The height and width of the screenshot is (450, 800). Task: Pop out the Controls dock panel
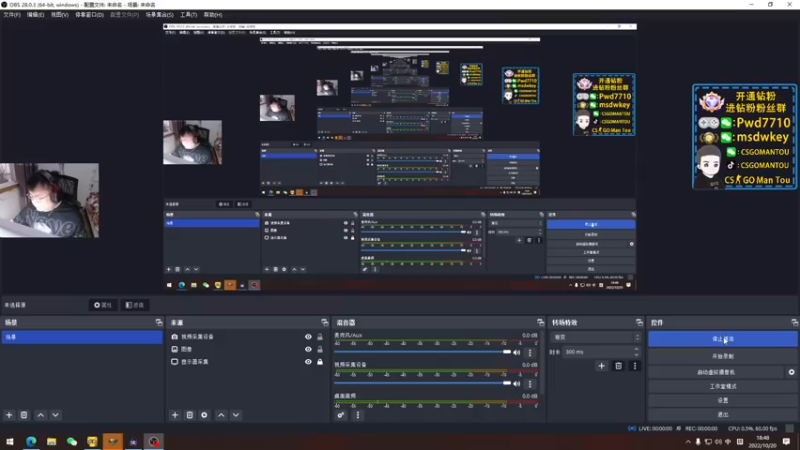[794, 322]
